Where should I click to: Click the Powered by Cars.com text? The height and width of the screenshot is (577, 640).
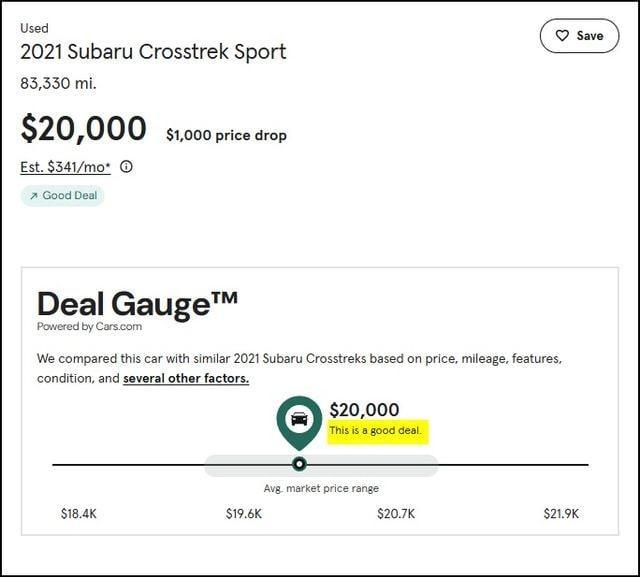click(x=89, y=326)
